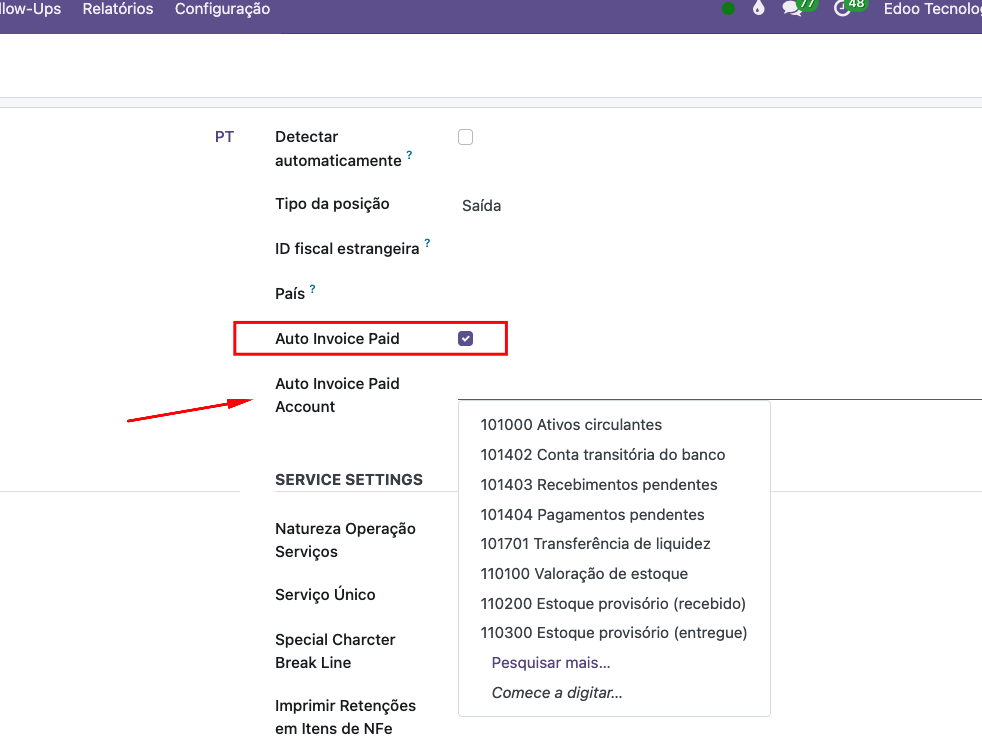Open the Follow-Ups menu
The image size is (982, 742).
coord(30,9)
